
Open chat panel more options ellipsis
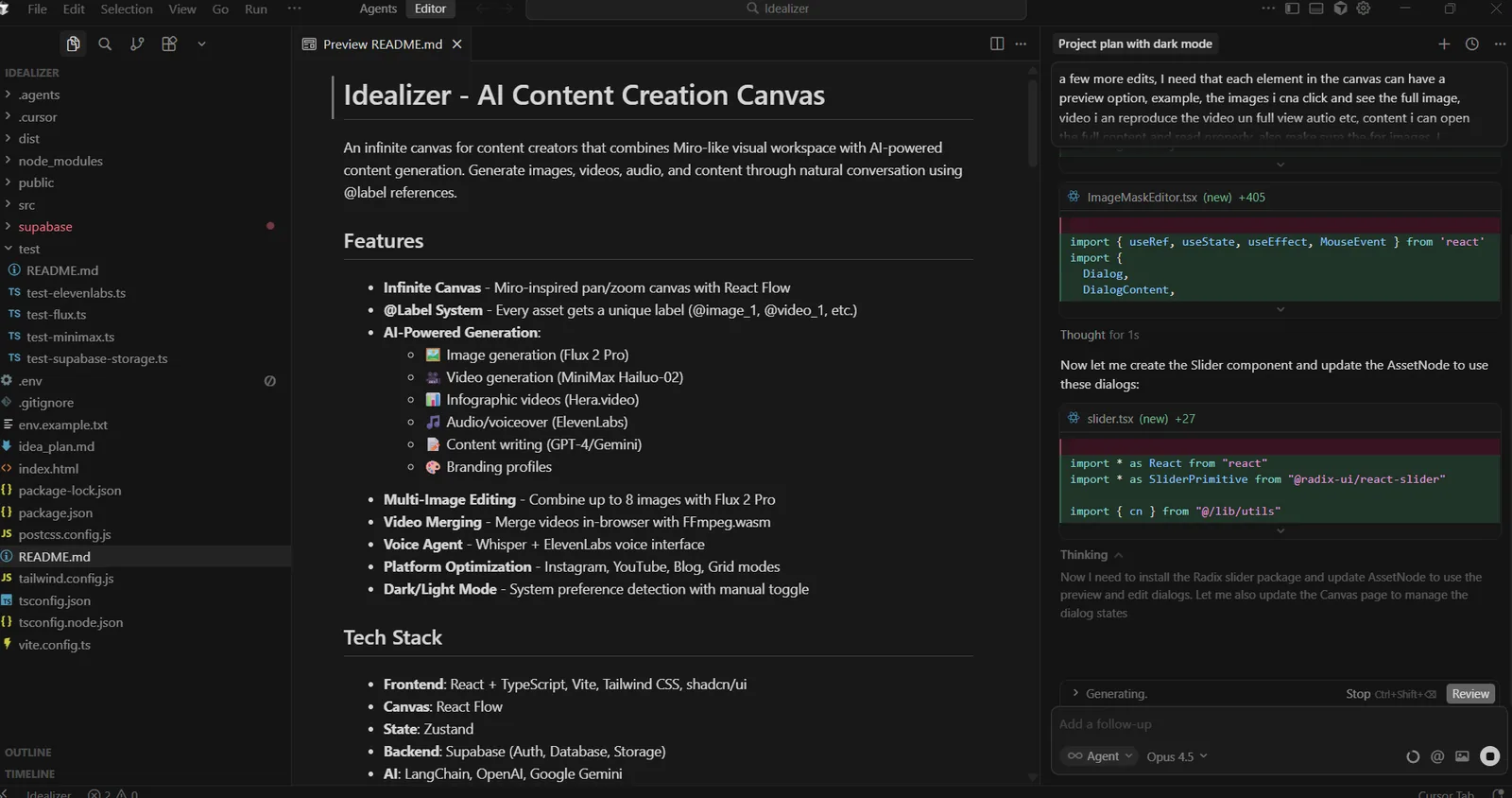pyautogui.click(x=1500, y=44)
